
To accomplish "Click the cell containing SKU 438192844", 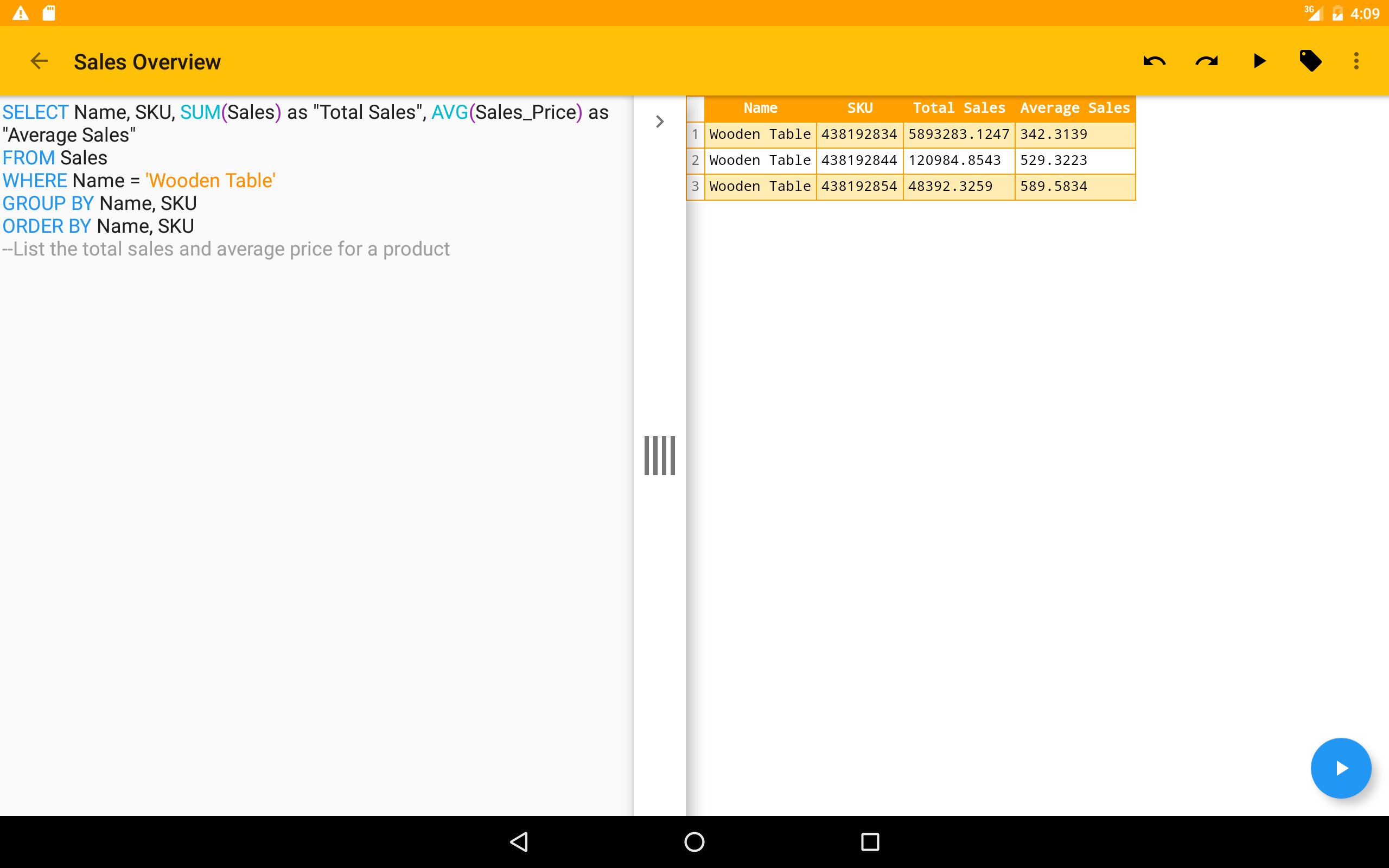I will point(859,161).
